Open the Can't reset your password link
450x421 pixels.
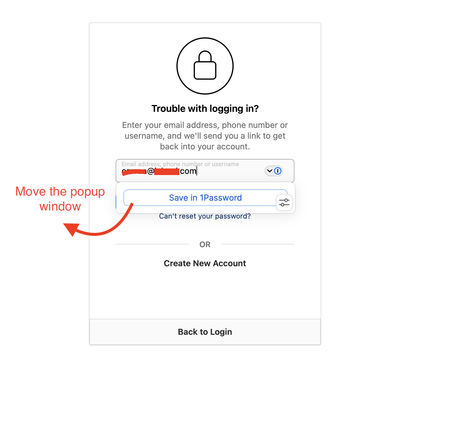[x=205, y=216]
